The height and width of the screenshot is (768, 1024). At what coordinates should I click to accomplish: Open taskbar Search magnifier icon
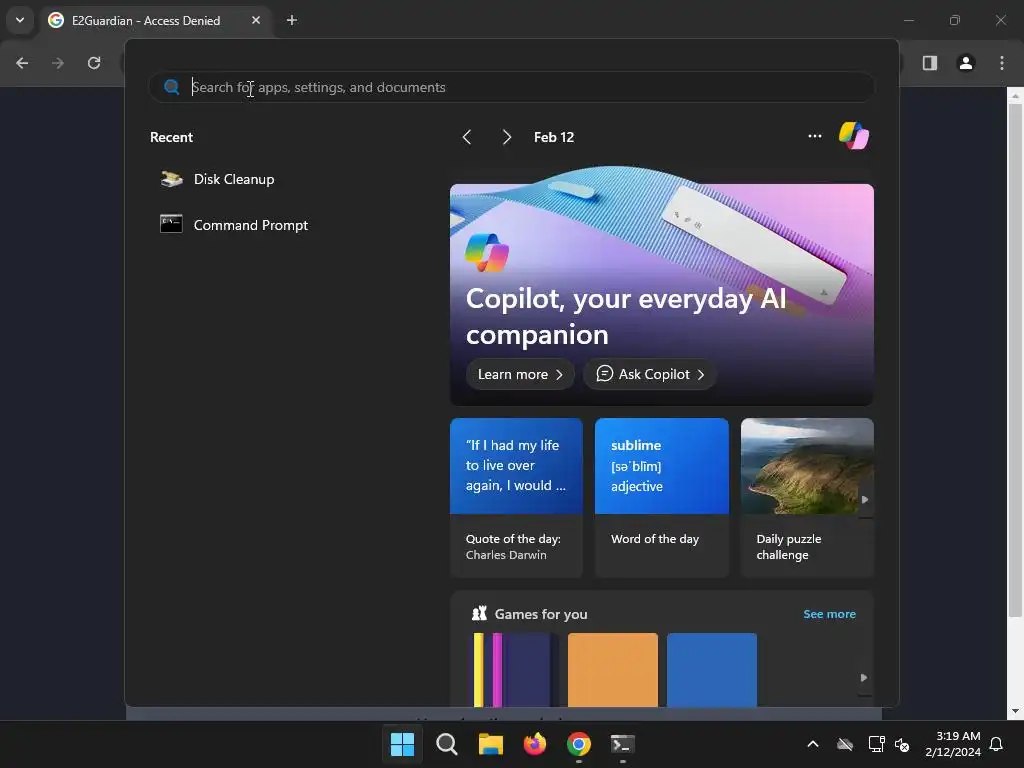447,743
